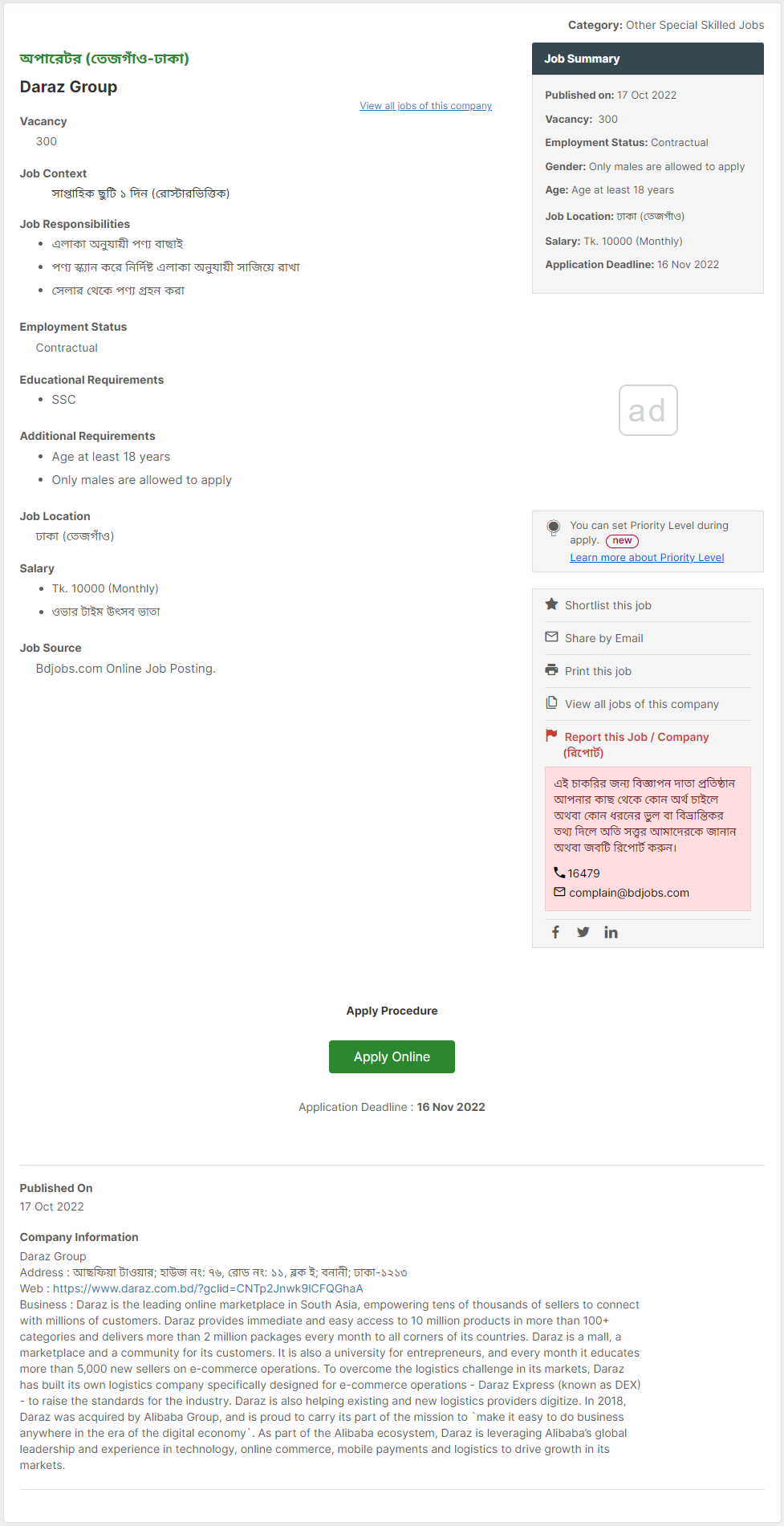This screenshot has width=784, height=1526.
Task: Click 'Employment Status: Contractual' in summary
Action: 627,142
